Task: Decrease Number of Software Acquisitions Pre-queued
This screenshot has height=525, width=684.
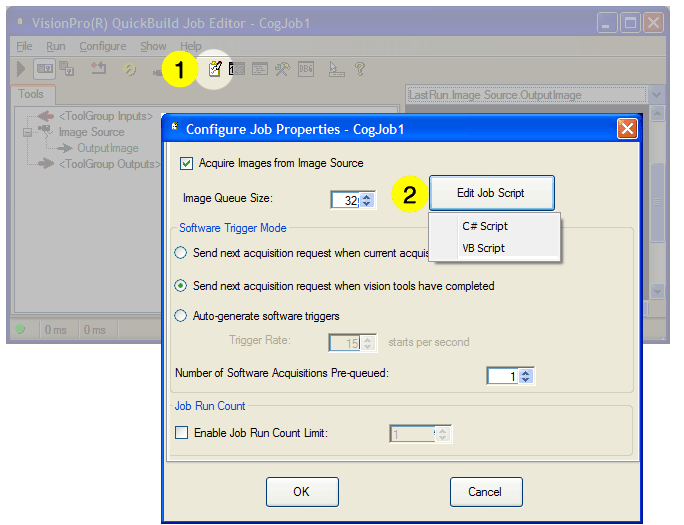Action: pos(526,380)
